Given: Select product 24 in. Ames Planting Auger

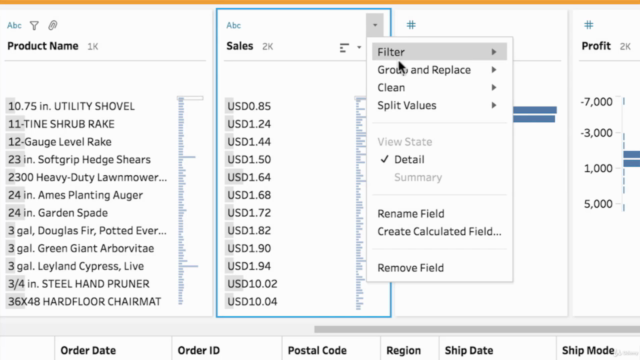Looking at the screenshot, I should coord(76,195).
